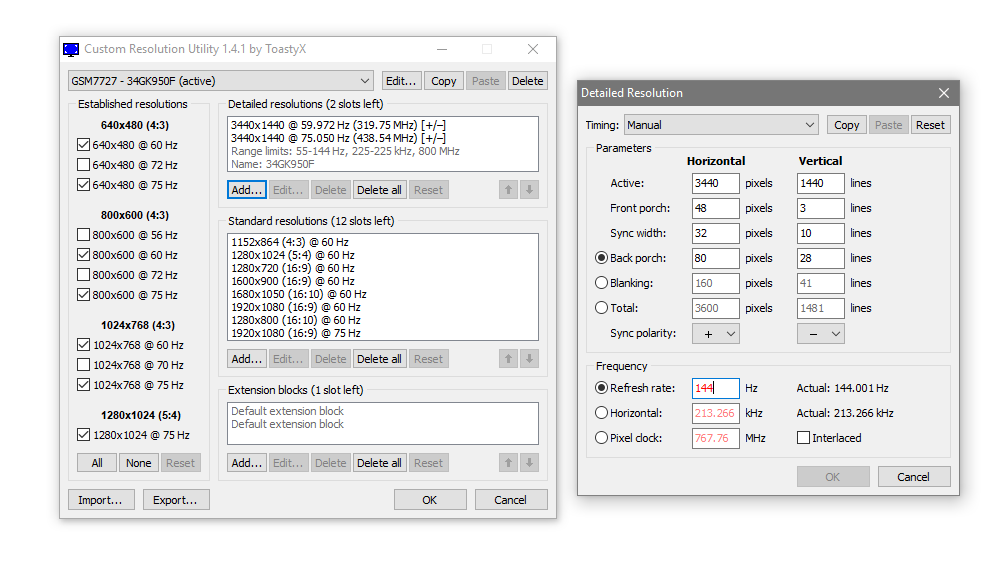The height and width of the screenshot is (565, 993).
Task: Click Add under Detailed resolutions
Action: click(246, 190)
